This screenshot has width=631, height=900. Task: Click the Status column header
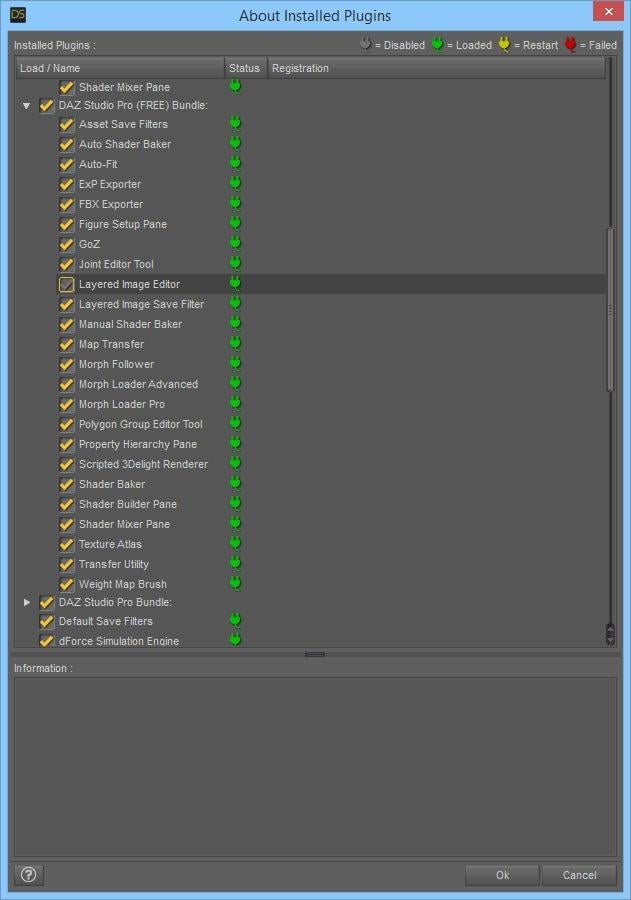246,68
